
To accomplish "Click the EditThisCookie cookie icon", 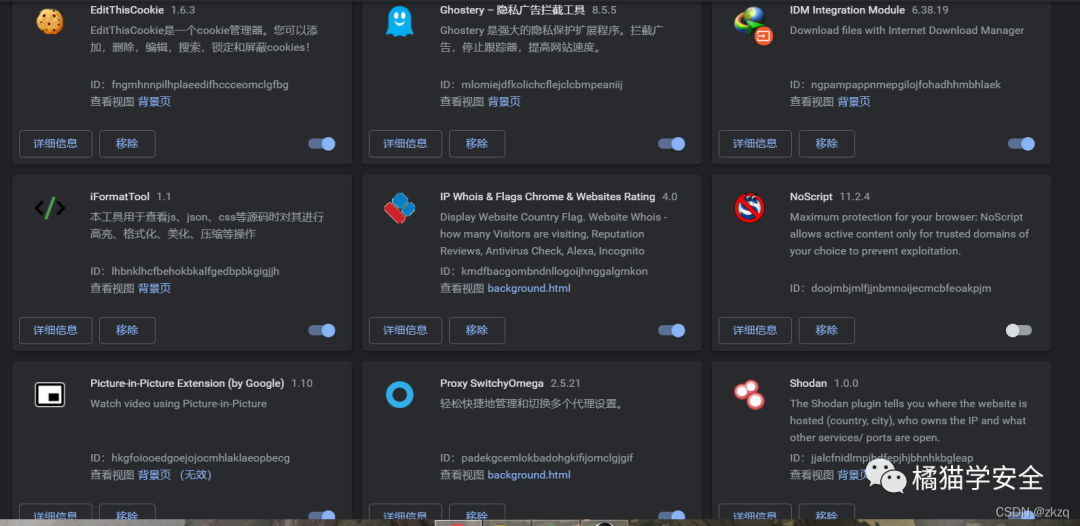I will click(x=50, y=21).
